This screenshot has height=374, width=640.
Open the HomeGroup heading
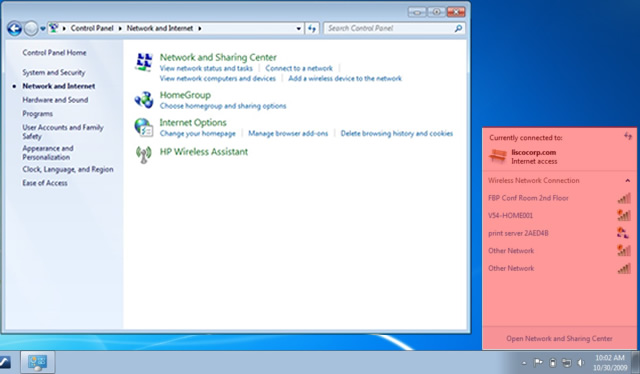click(x=185, y=95)
